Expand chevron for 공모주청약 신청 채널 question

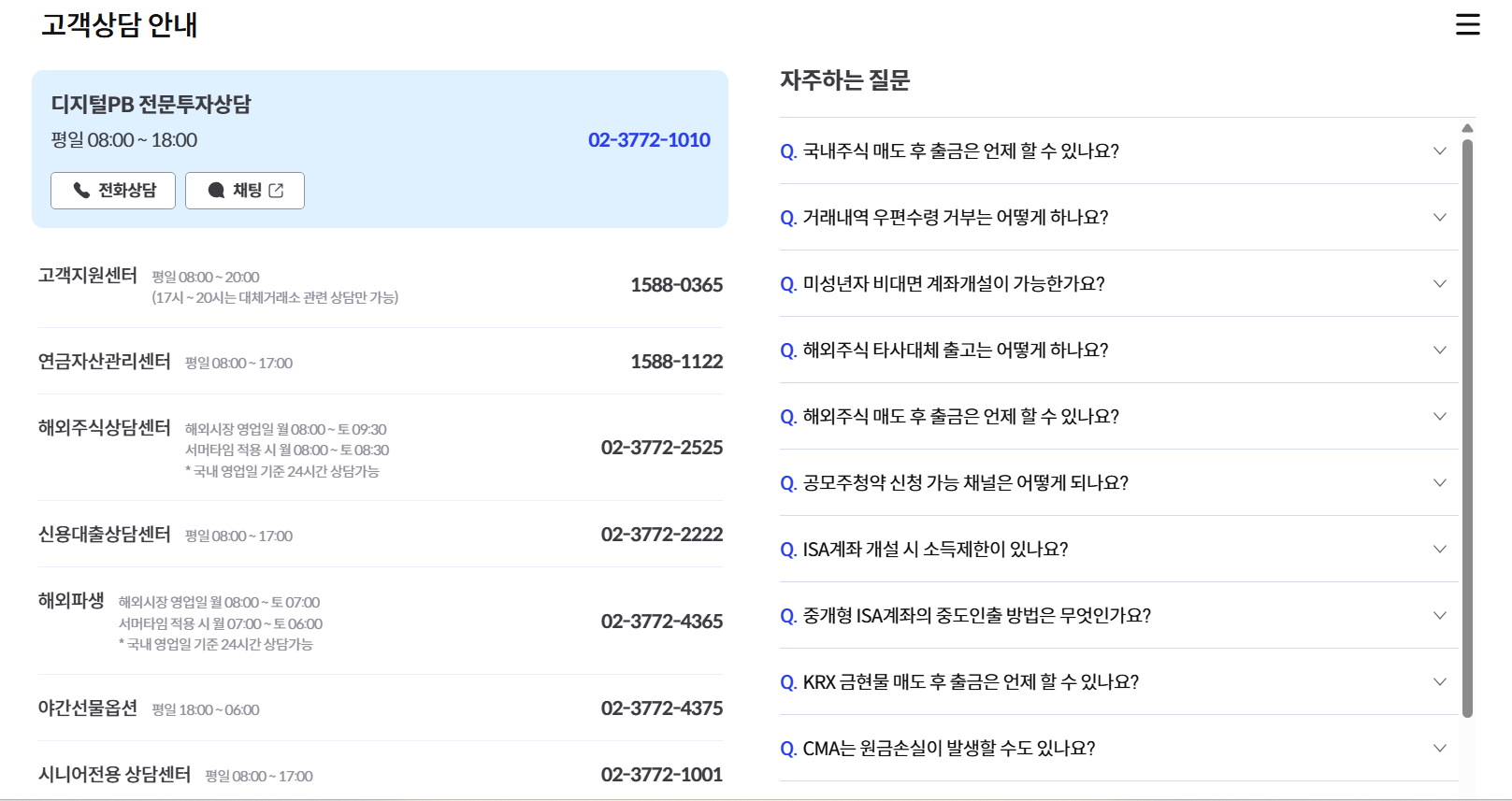pos(1439,483)
